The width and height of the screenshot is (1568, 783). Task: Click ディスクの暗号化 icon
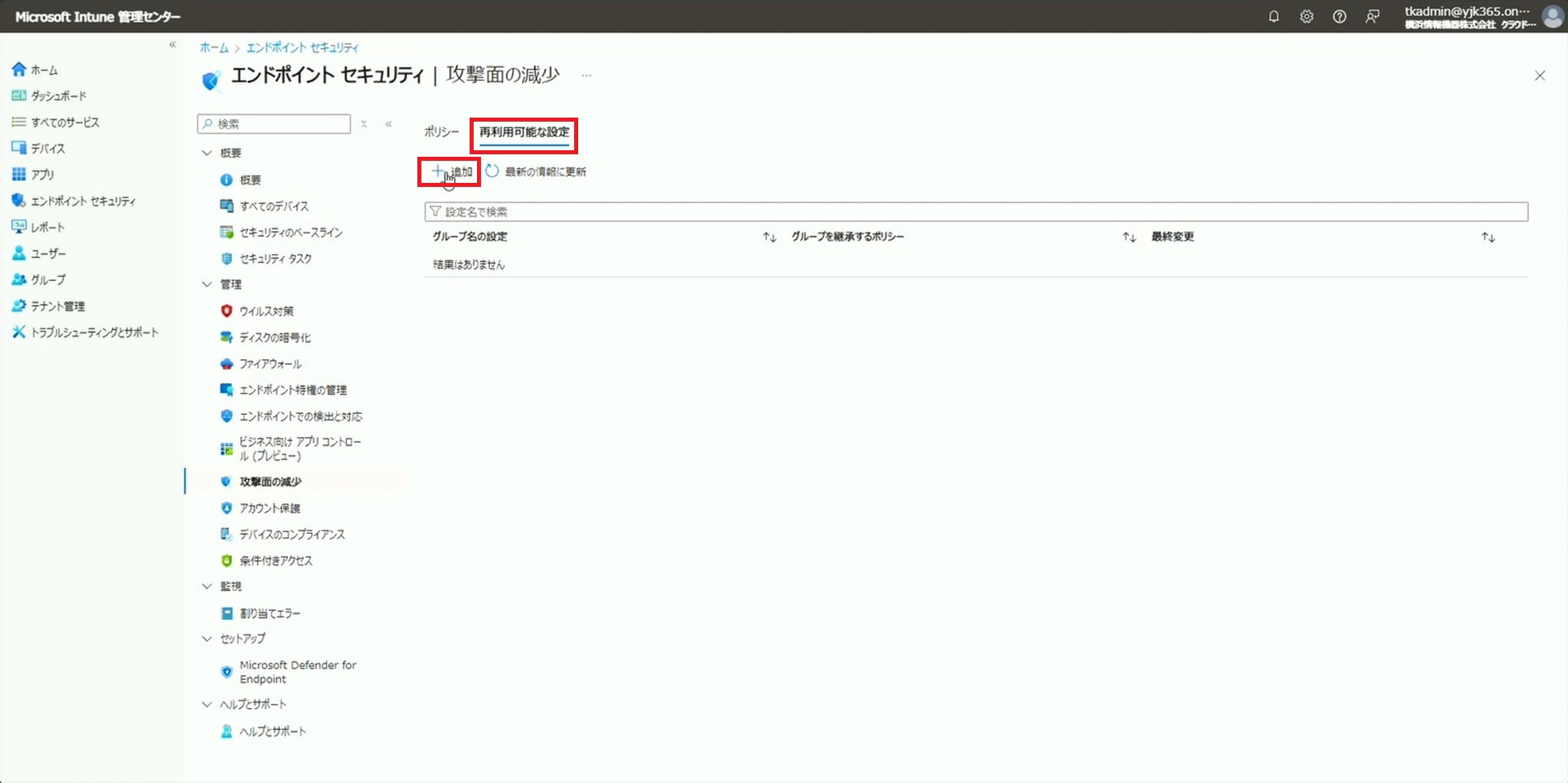(226, 337)
